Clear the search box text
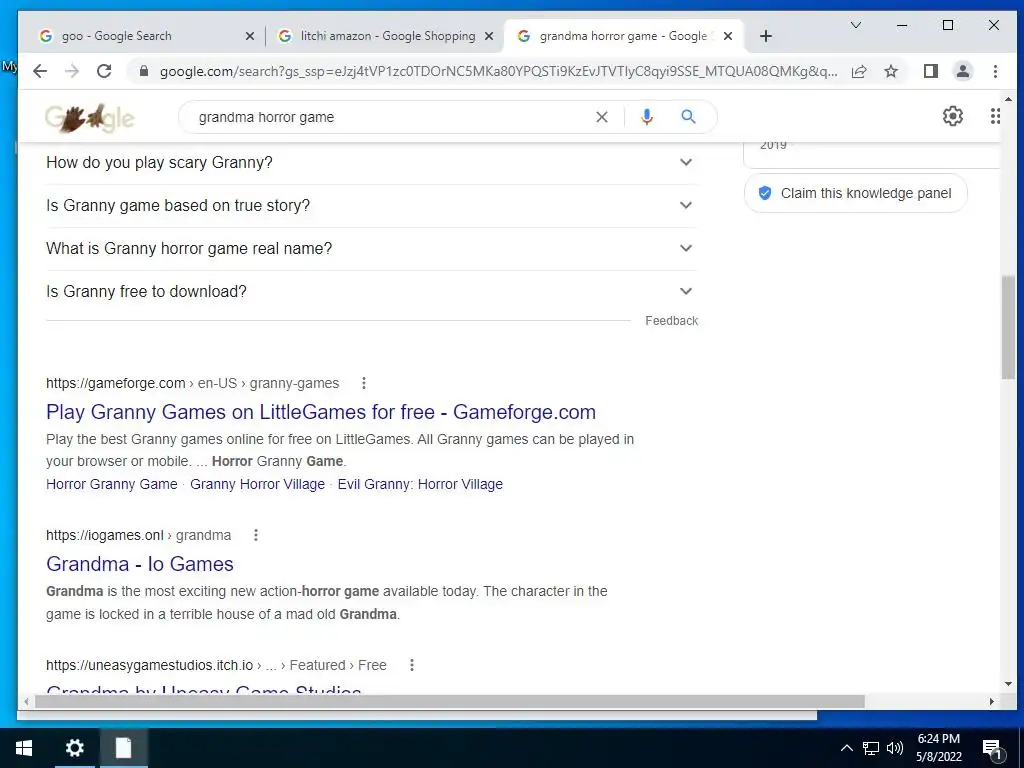 601,117
